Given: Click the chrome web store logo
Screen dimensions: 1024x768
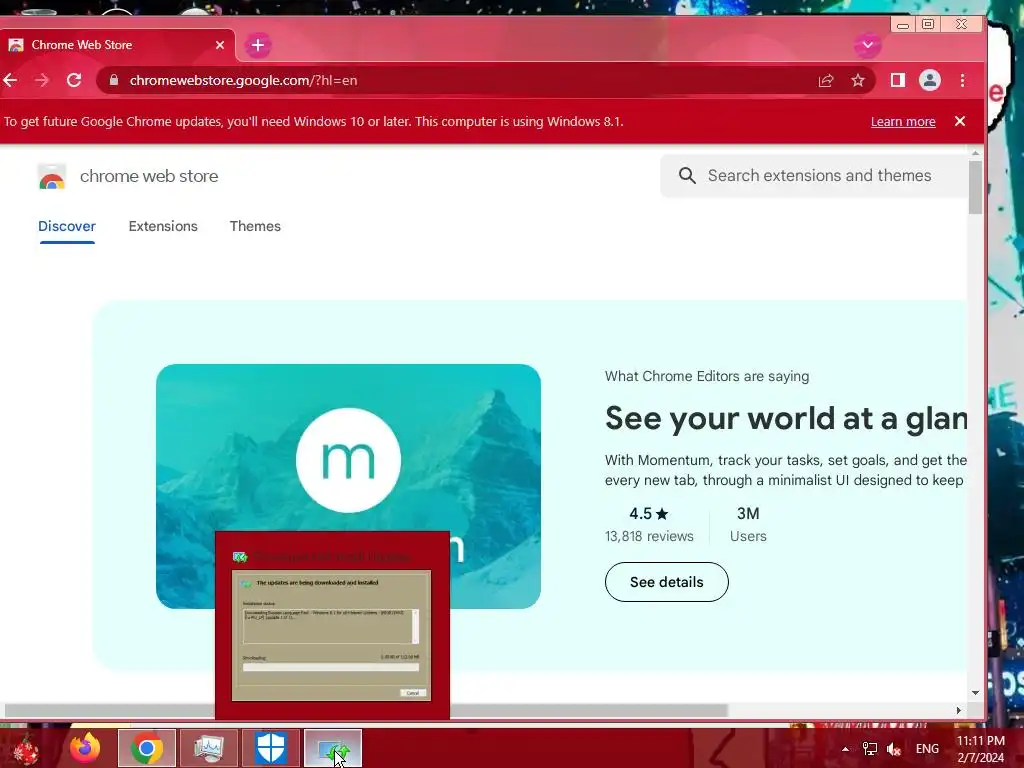Looking at the screenshot, I should 52,177.
